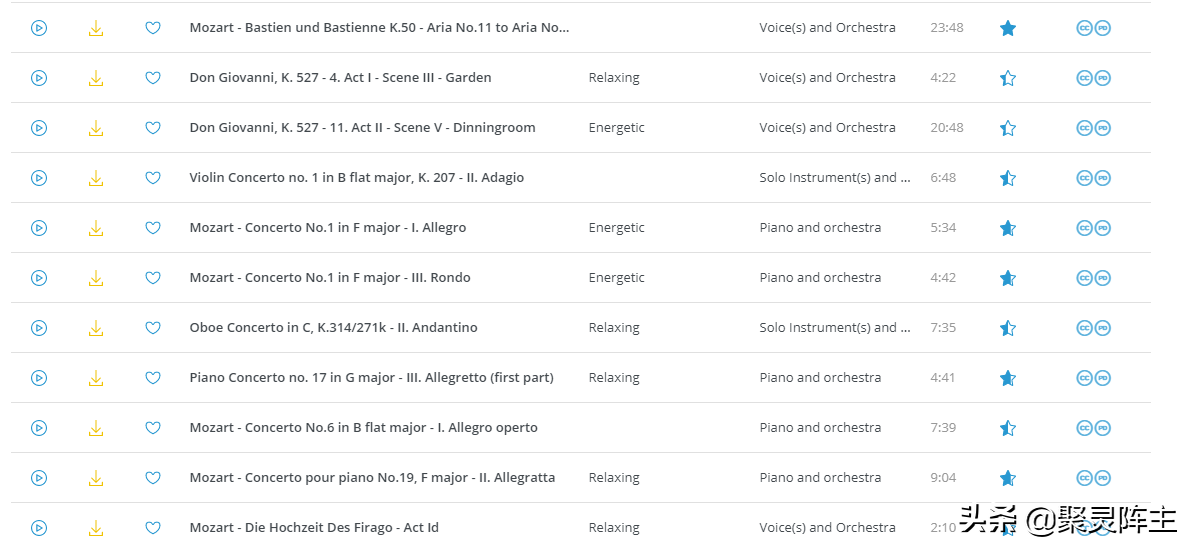Play Piano Concerto no. 17 in G major
Image resolution: width=1194 pixels, height=551 pixels.
pos(39,378)
